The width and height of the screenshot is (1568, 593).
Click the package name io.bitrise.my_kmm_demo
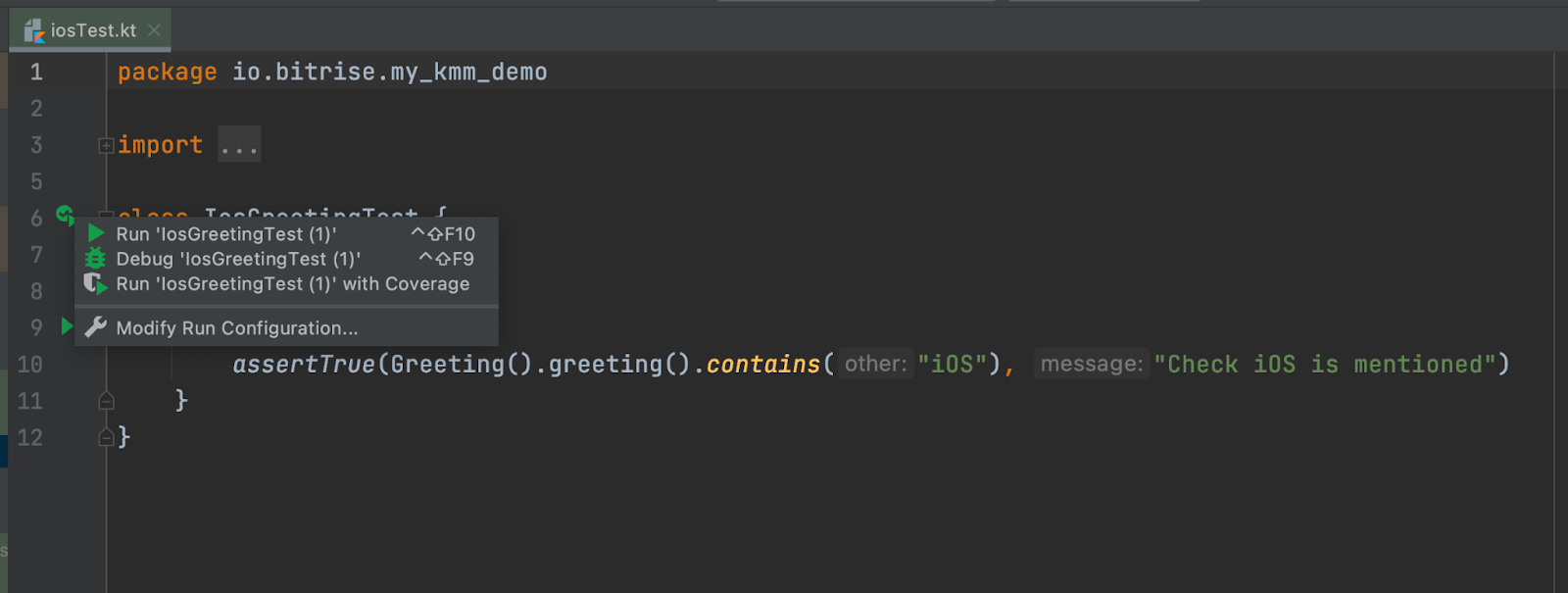pos(389,73)
